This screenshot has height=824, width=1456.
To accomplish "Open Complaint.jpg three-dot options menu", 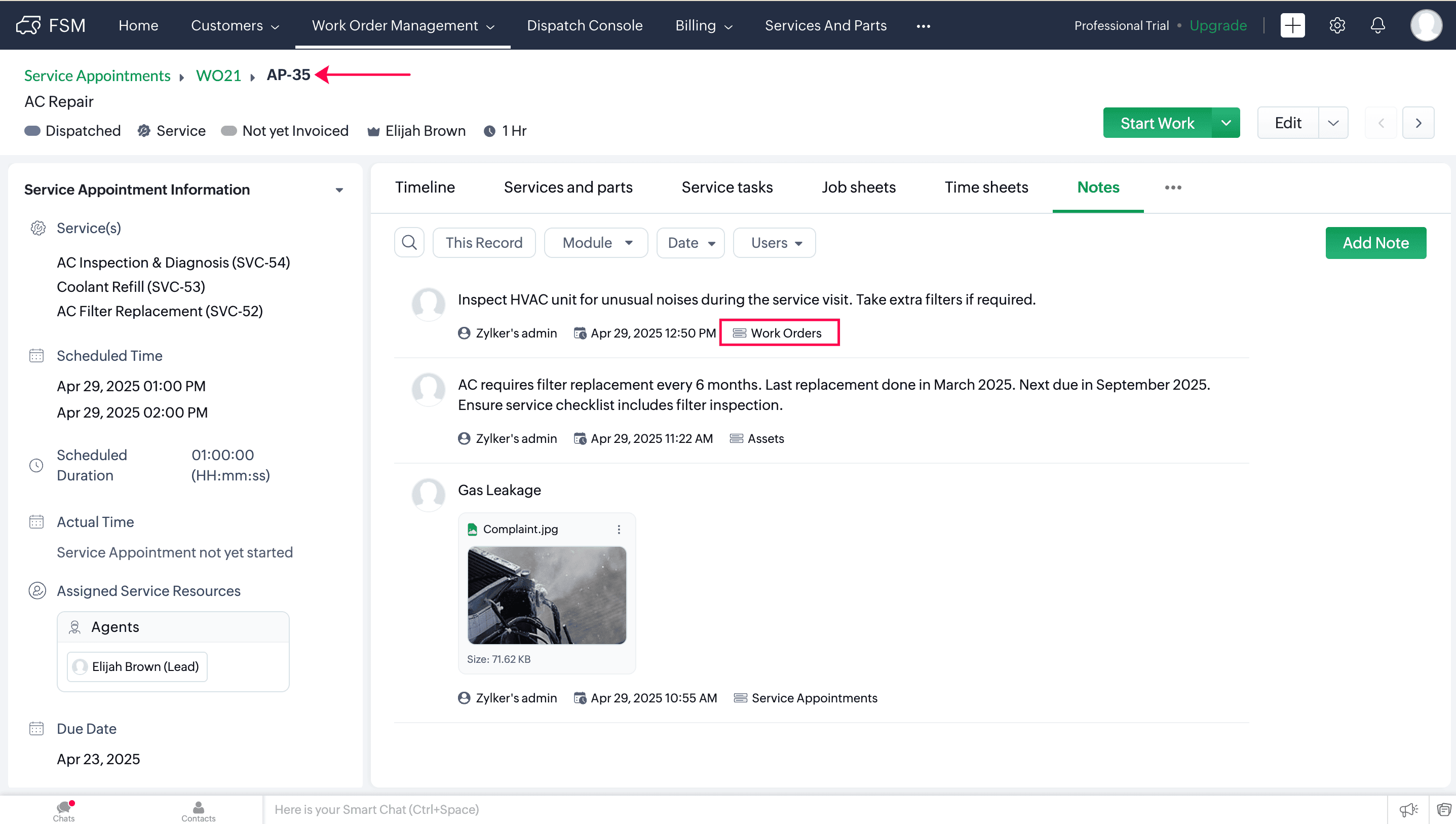I will (619, 529).
